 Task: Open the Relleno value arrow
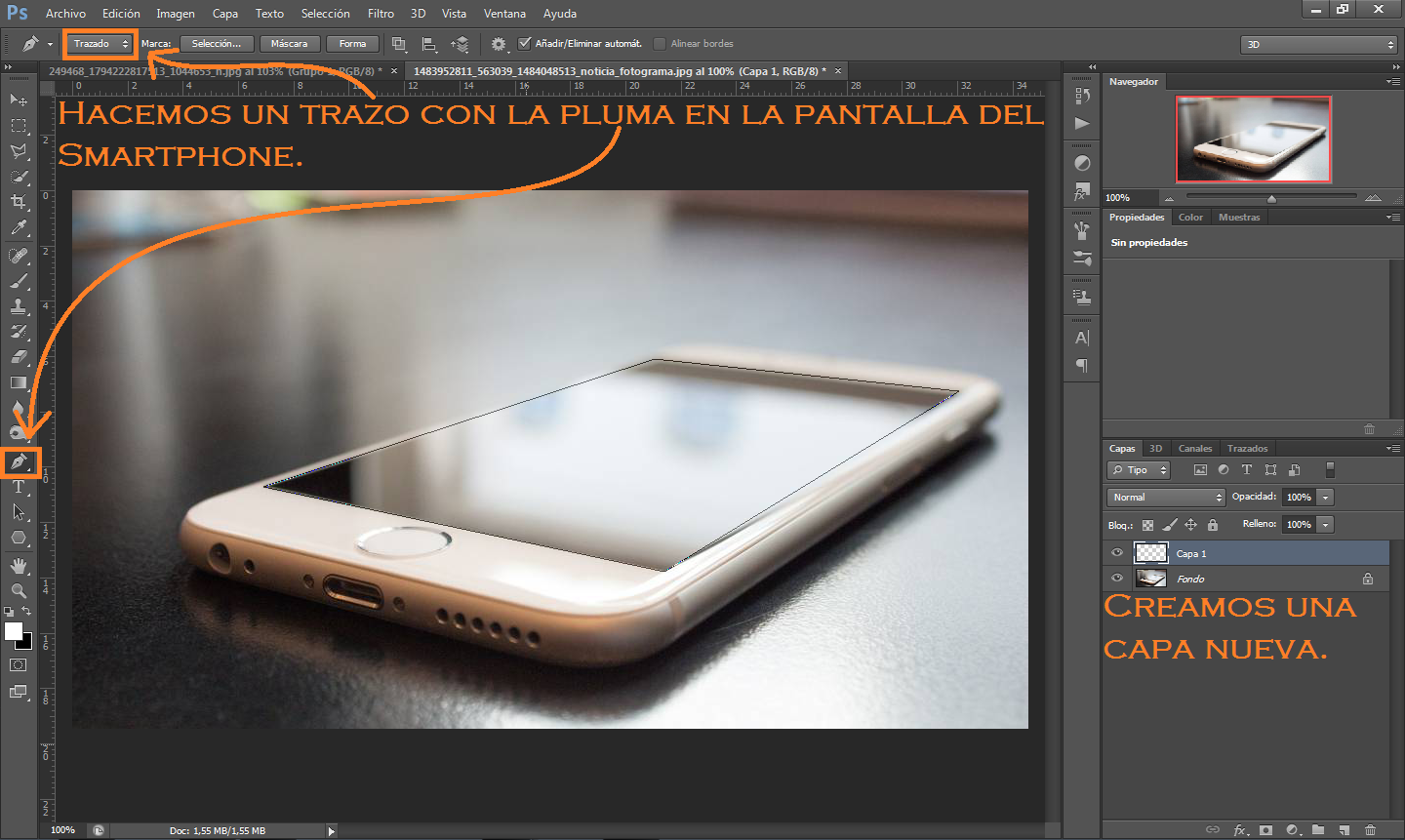point(1325,525)
